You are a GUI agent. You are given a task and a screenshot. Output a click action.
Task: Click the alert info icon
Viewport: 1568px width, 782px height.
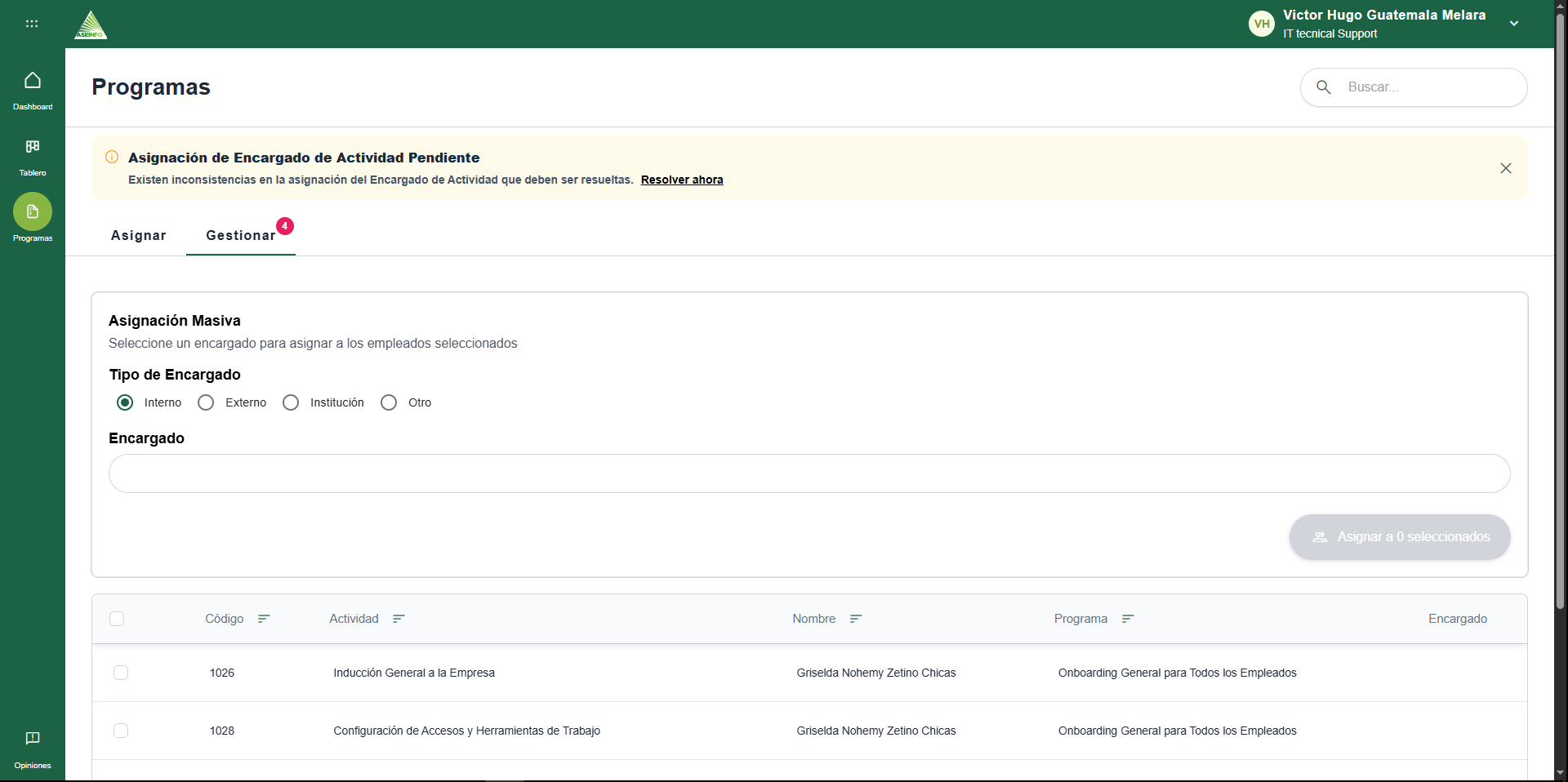pyautogui.click(x=112, y=157)
